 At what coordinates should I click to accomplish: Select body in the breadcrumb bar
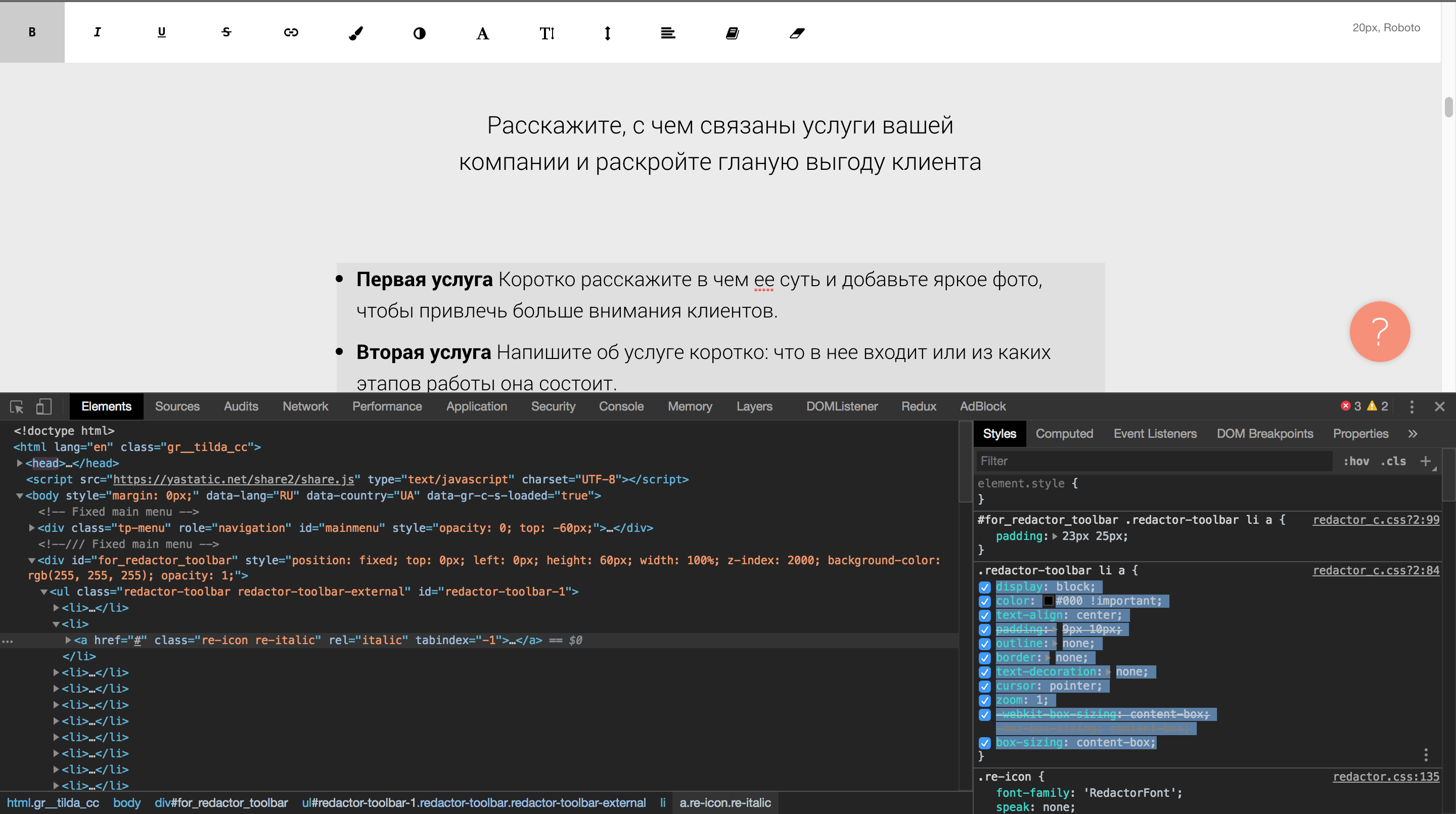126,803
